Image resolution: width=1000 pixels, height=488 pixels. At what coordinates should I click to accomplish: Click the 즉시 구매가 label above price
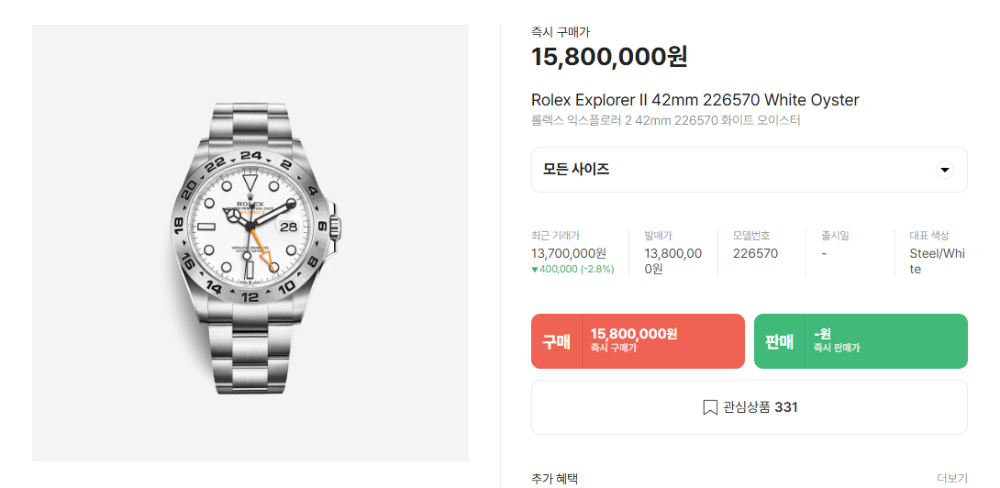(560, 33)
